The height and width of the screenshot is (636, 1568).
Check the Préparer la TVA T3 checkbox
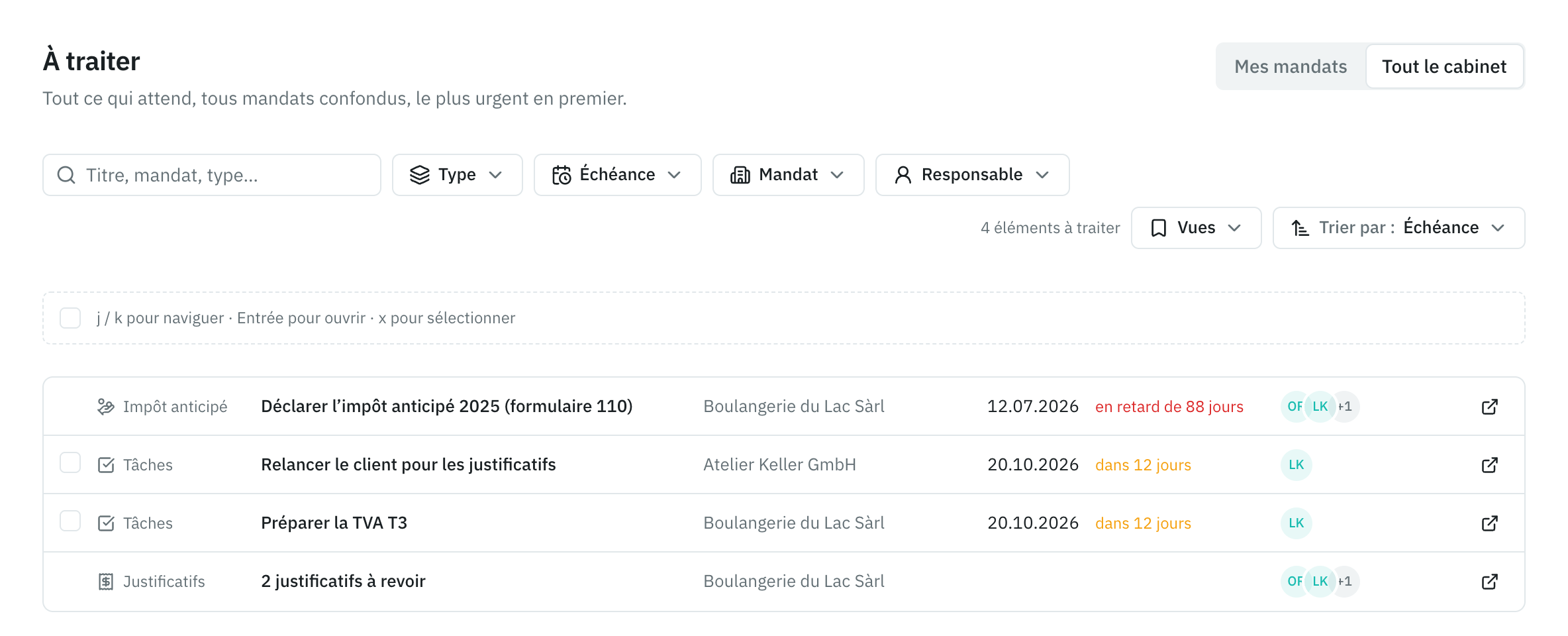tap(70, 521)
